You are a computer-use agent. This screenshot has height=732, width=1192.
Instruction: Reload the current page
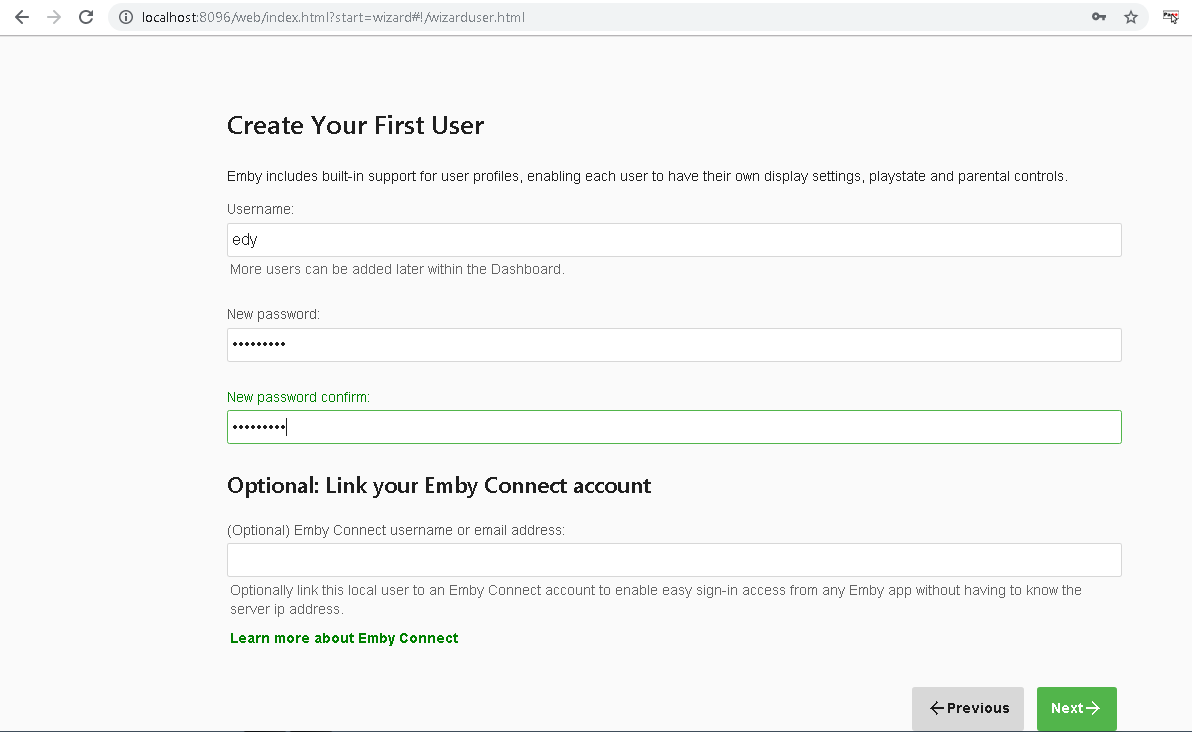point(86,17)
